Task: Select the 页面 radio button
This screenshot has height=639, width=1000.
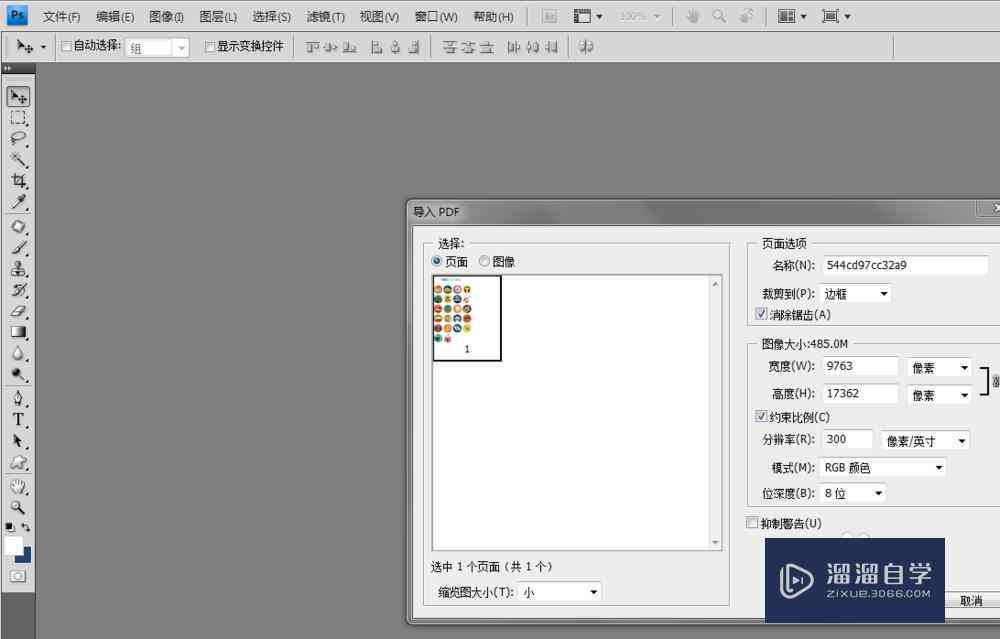Action: [437, 261]
